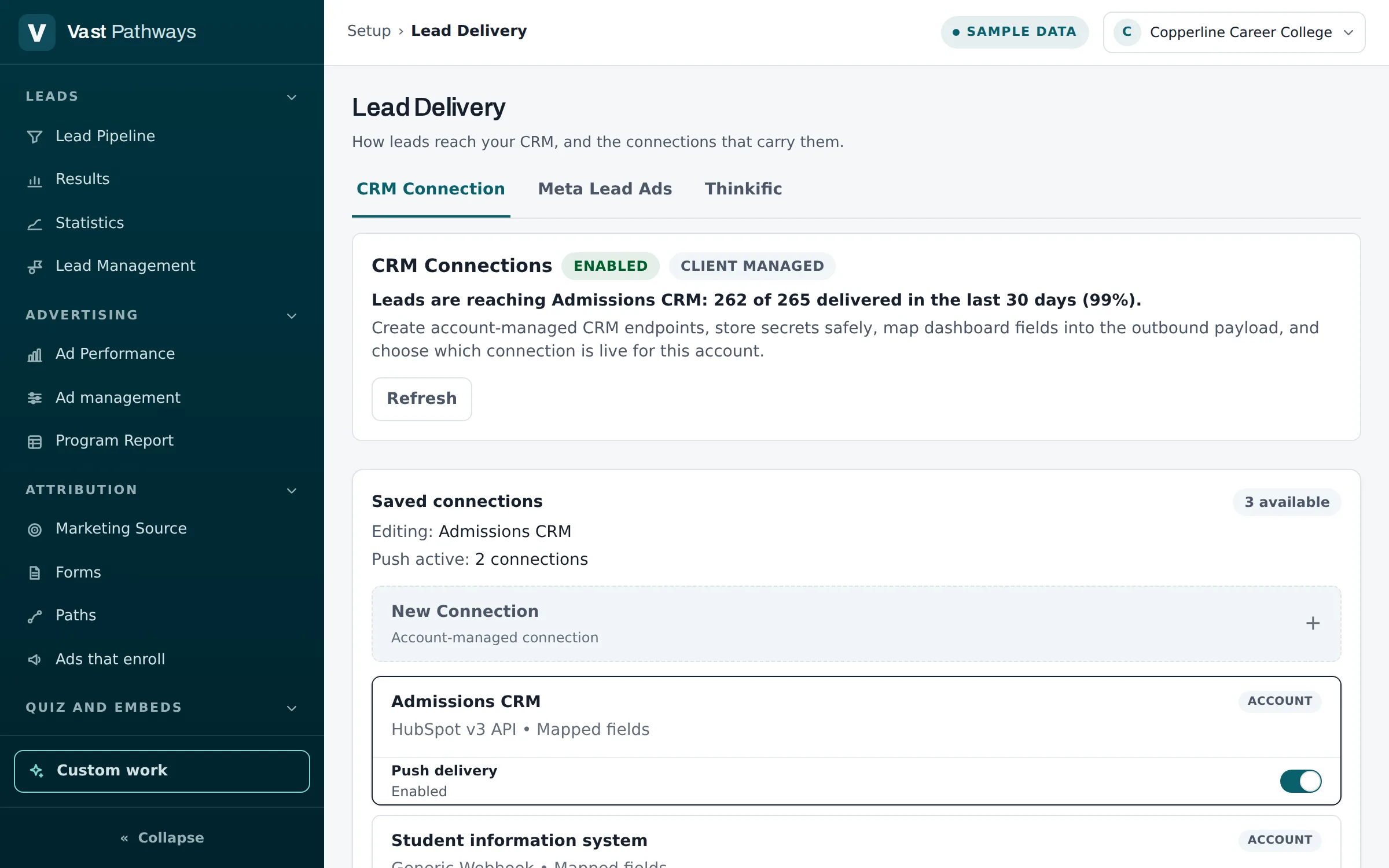This screenshot has height=868, width=1389.
Task: Click the Vast Pathways V logo icon
Action: point(37,32)
